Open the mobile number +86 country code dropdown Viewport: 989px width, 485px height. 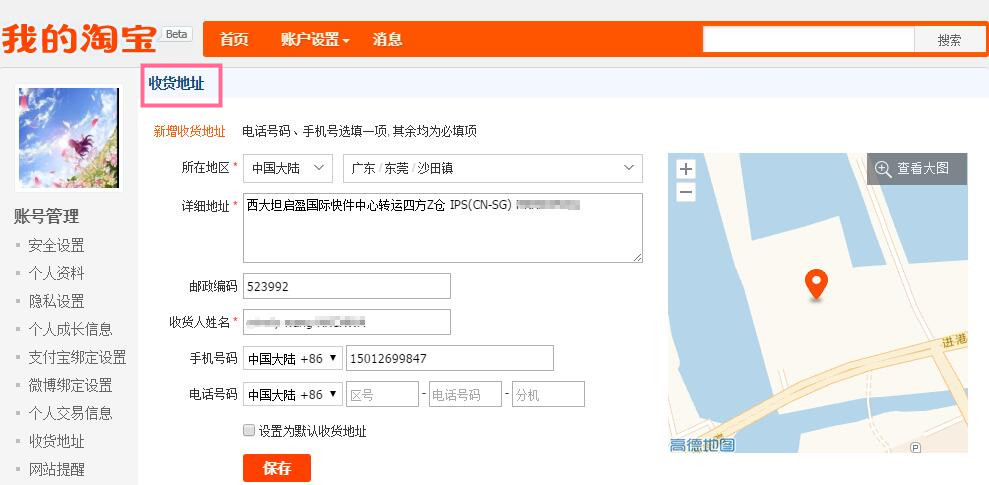(x=293, y=358)
